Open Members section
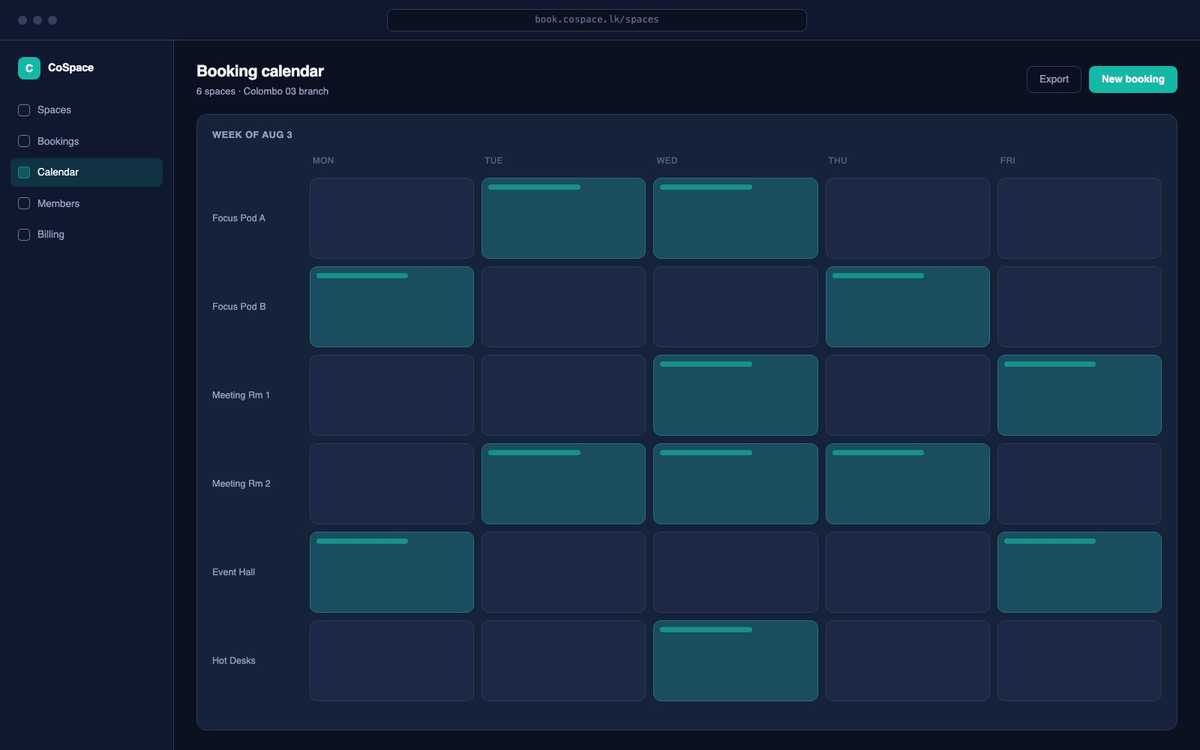The image size is (1200, 750). click(86, 203)
